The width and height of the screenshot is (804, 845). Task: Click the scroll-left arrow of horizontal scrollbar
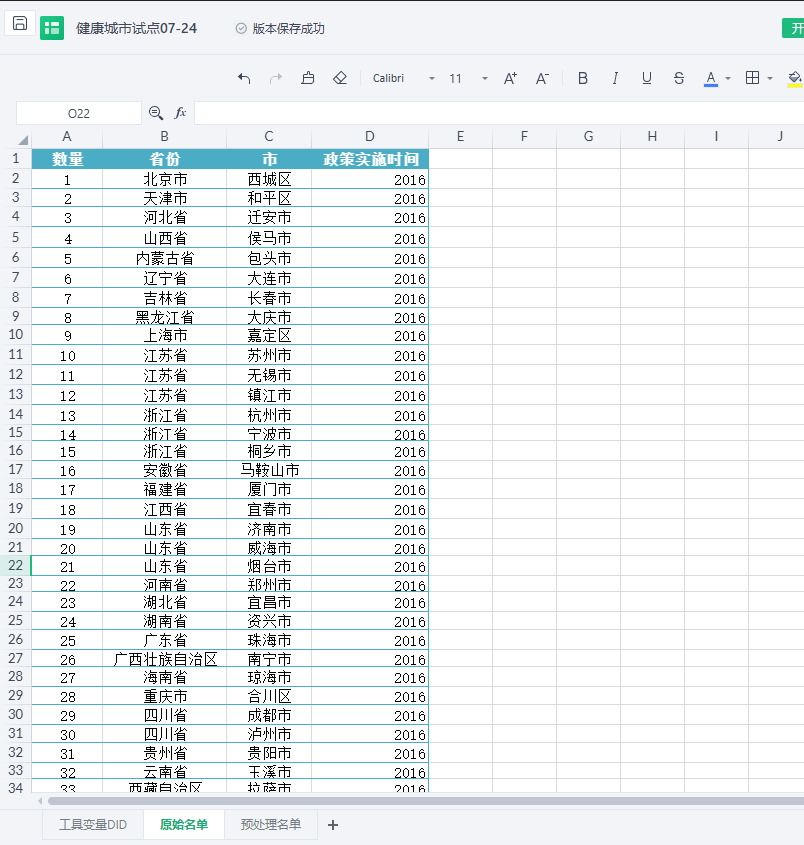pyautogui.click(x=40, y=801)
